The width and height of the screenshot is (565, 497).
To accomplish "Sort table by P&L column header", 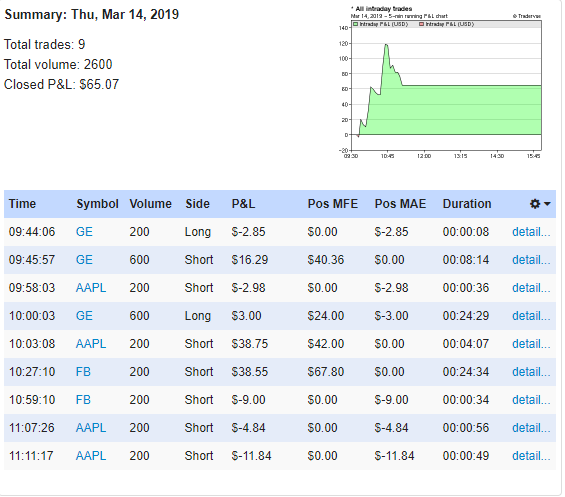I will (243, 204).
